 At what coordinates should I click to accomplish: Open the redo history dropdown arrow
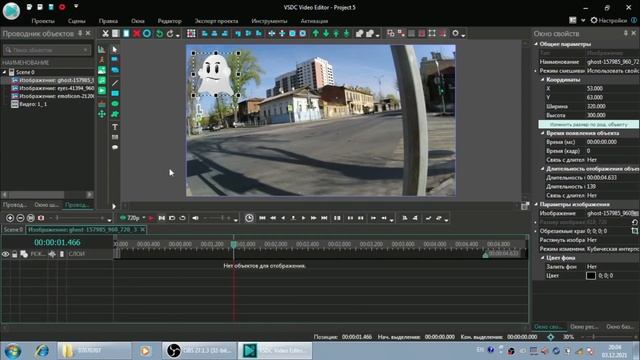tap(178, 36)
